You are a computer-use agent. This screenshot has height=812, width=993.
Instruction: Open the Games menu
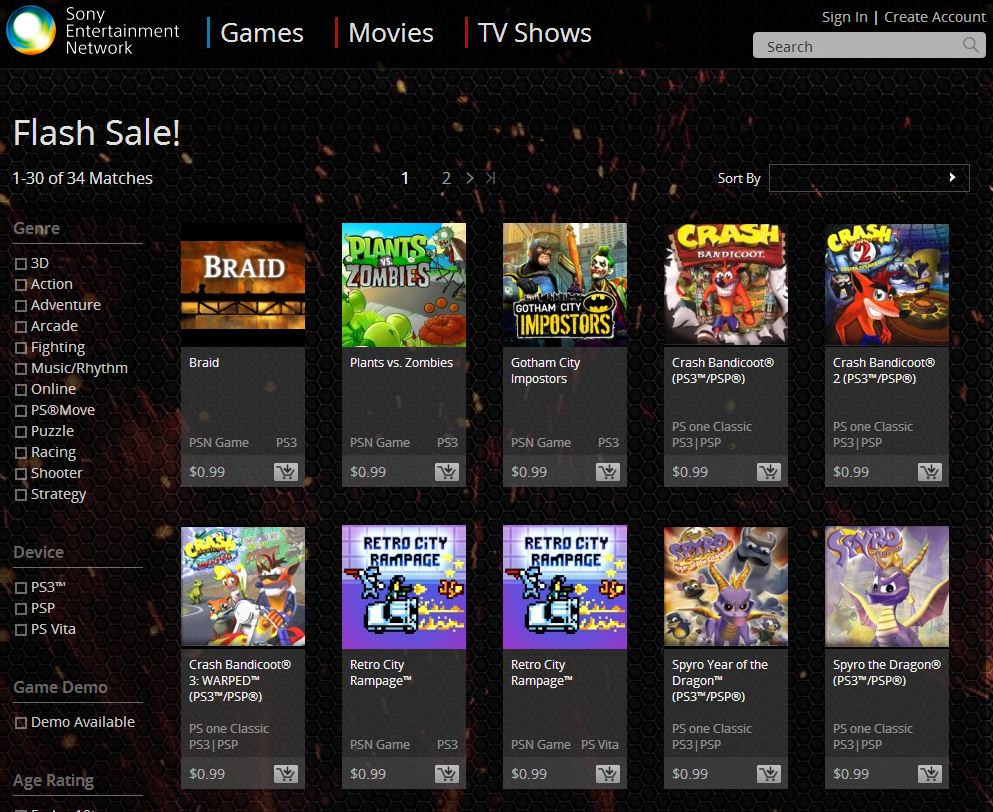pos(262,33)
